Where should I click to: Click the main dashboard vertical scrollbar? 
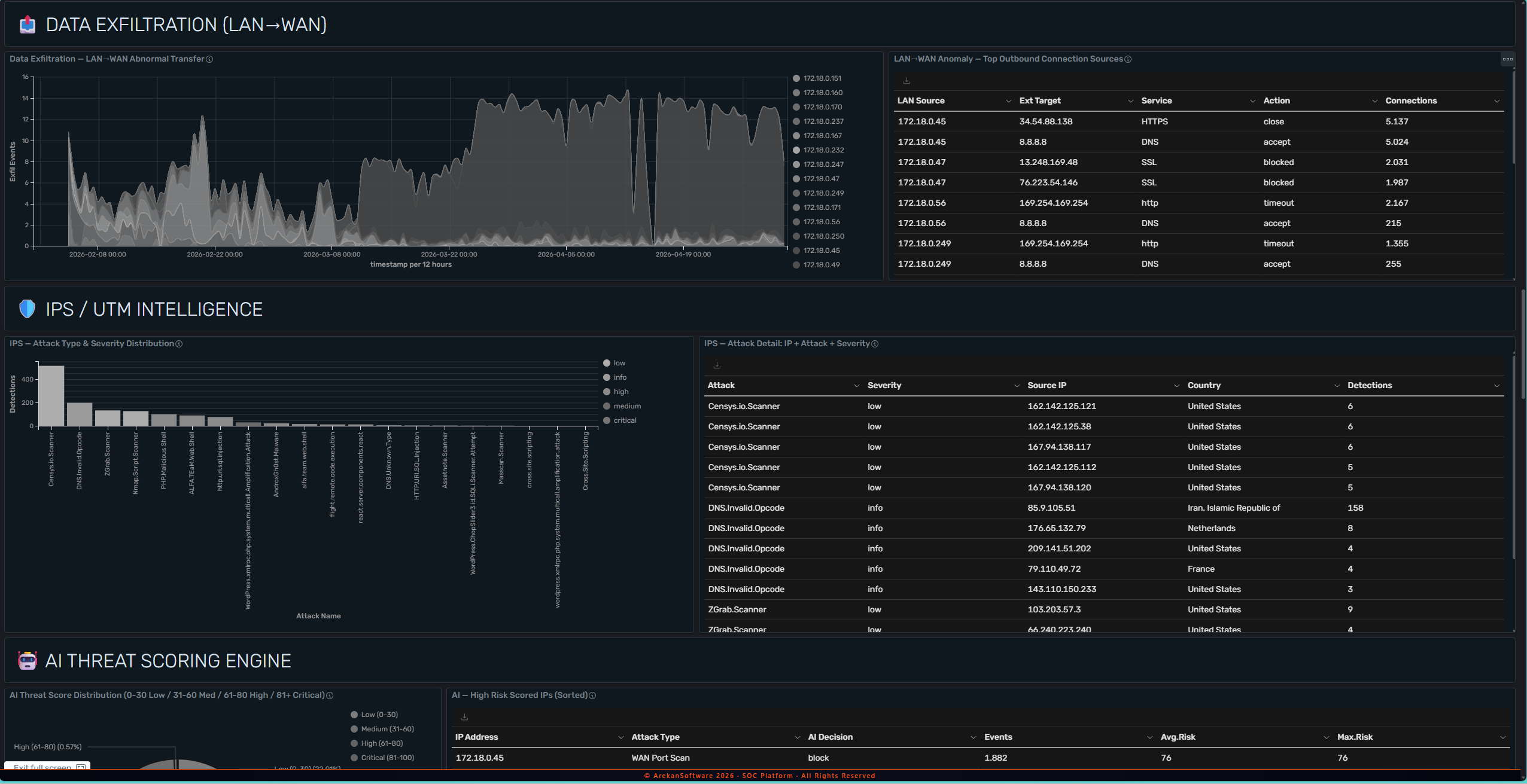click(x=1523, y=344)
